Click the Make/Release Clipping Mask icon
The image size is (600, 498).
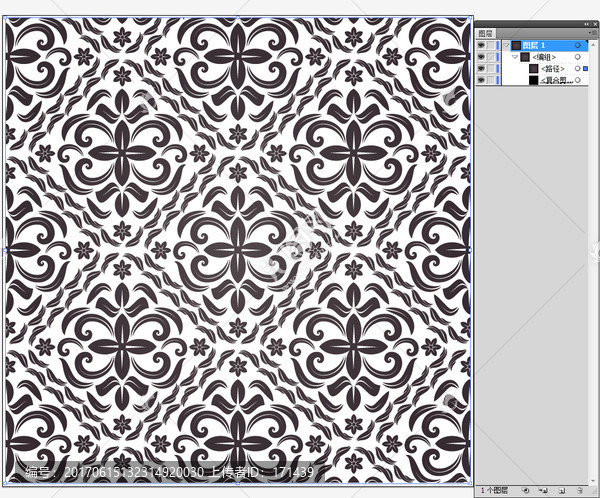point(525,490)
